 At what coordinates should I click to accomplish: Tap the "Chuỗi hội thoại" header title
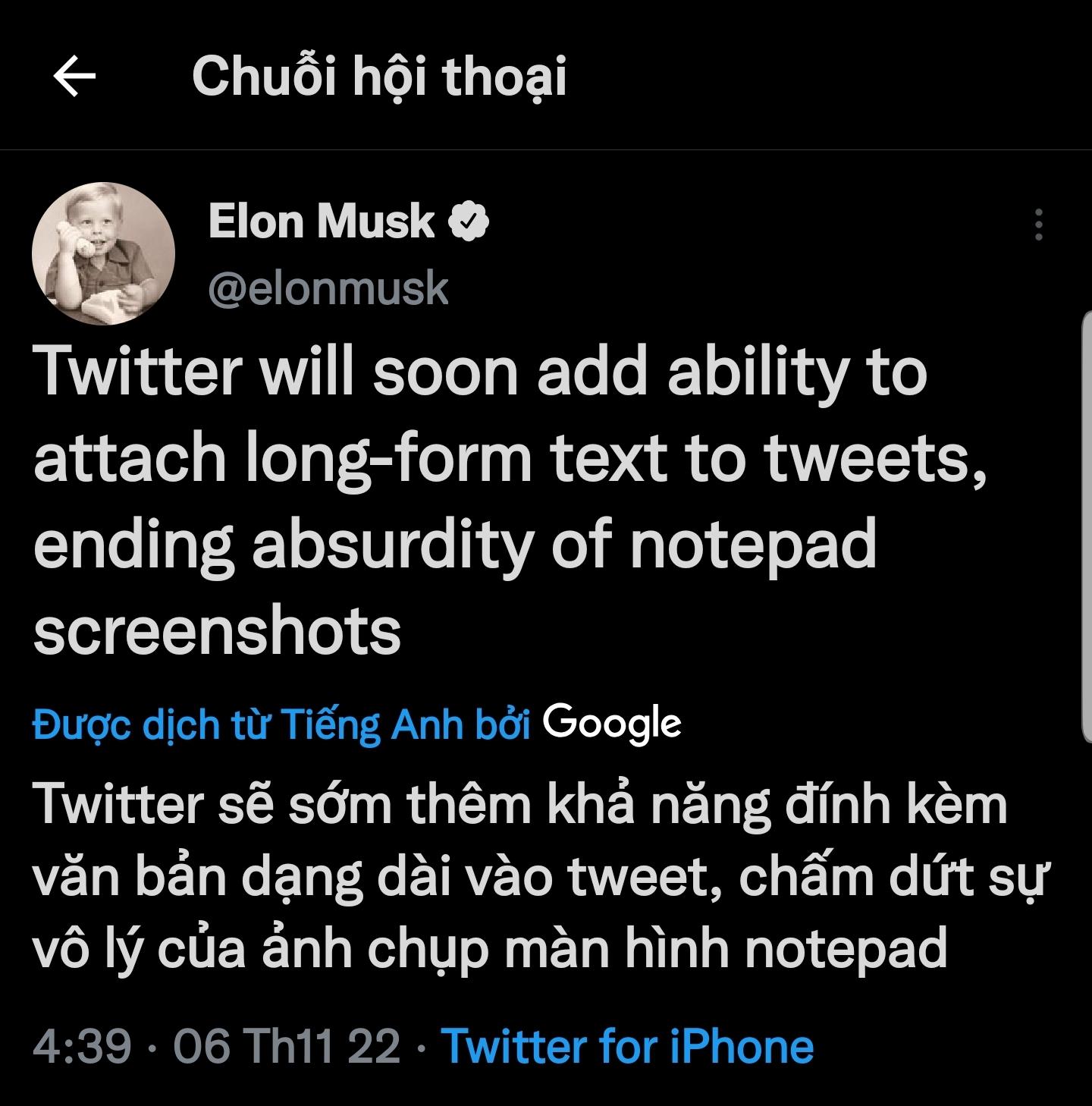(379, 77)
